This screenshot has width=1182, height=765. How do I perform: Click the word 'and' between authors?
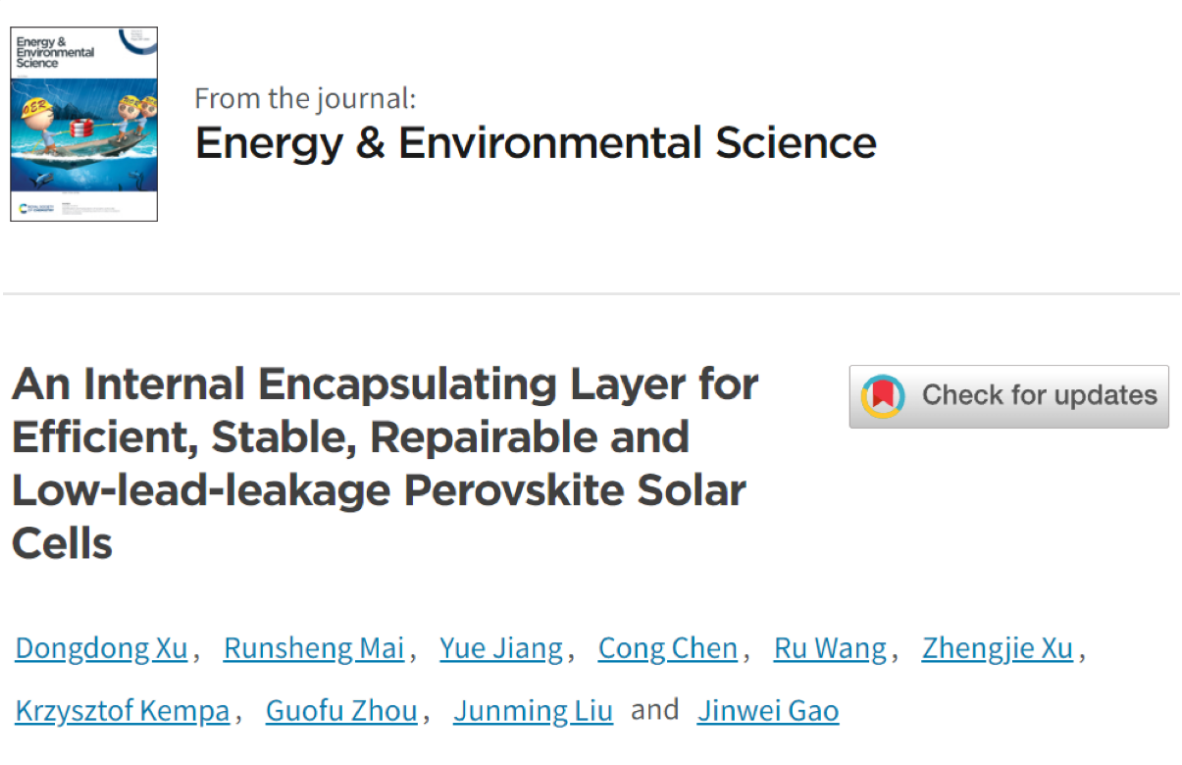pyautogui.click(x=655, y=710)
